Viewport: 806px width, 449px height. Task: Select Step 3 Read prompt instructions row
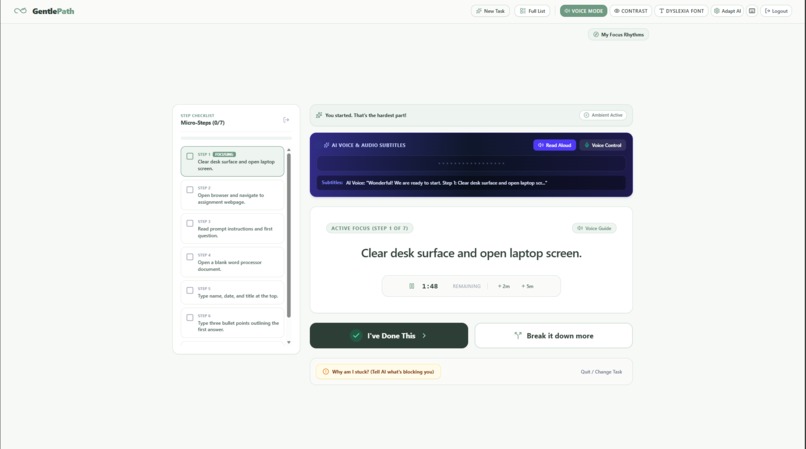tap(232, 228)
